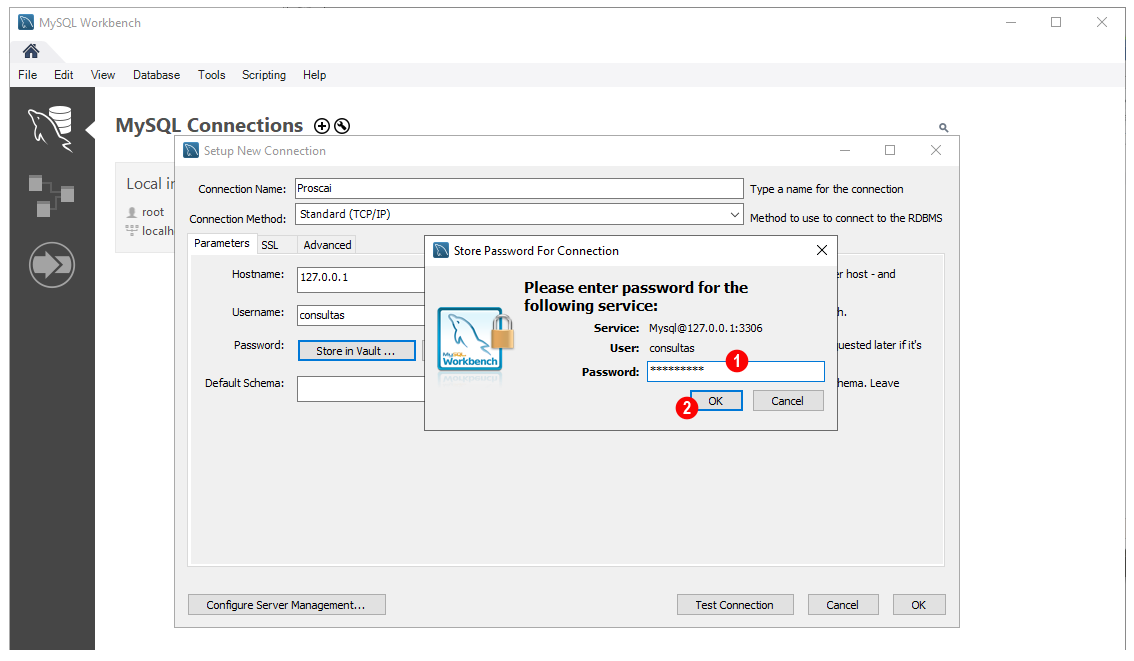Maximize the Setup New Connection window
This screenshot has height=661, width=1134.
(x=890, y=150)
